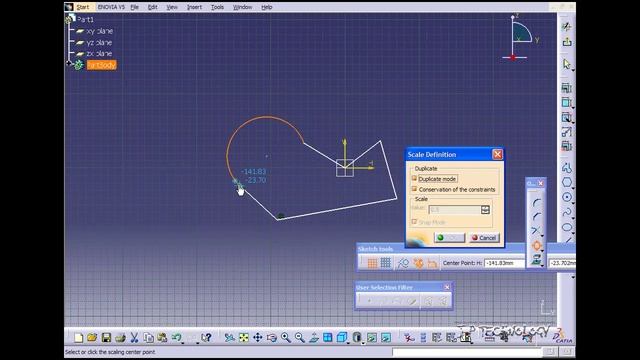The width and height of the screenshot is (640, 360).
Task: Click the Shading view mode icon
Action: click(x=357, y=338)
